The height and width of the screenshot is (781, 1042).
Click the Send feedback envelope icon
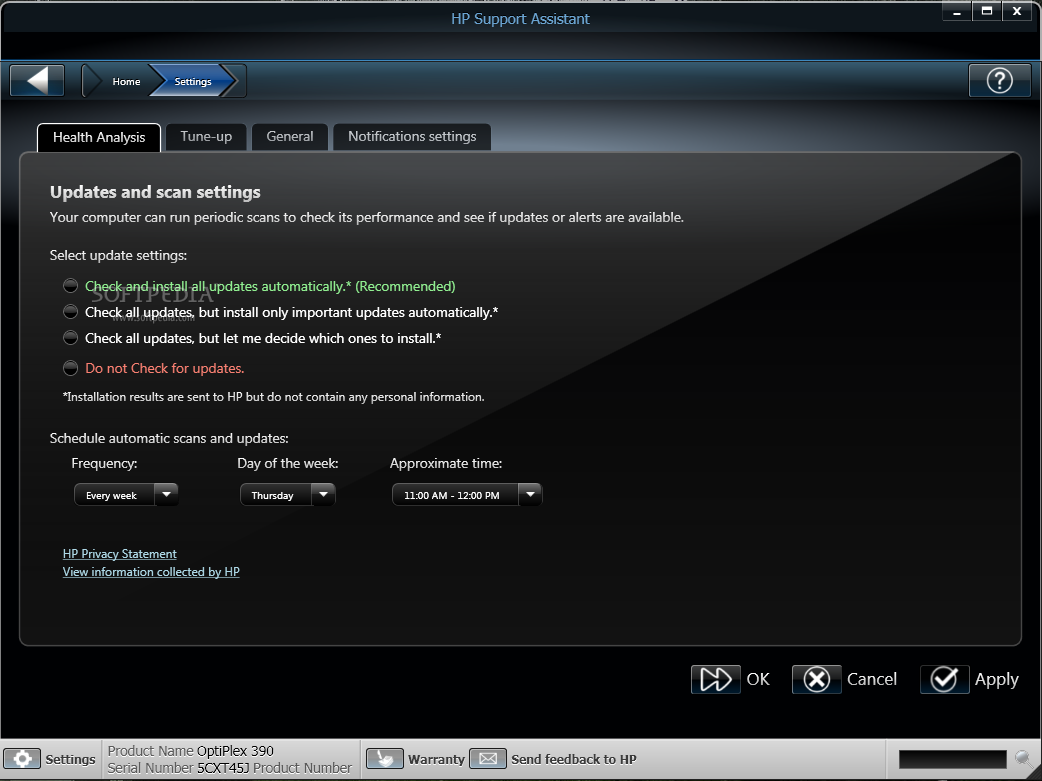[x=488, y=758]
